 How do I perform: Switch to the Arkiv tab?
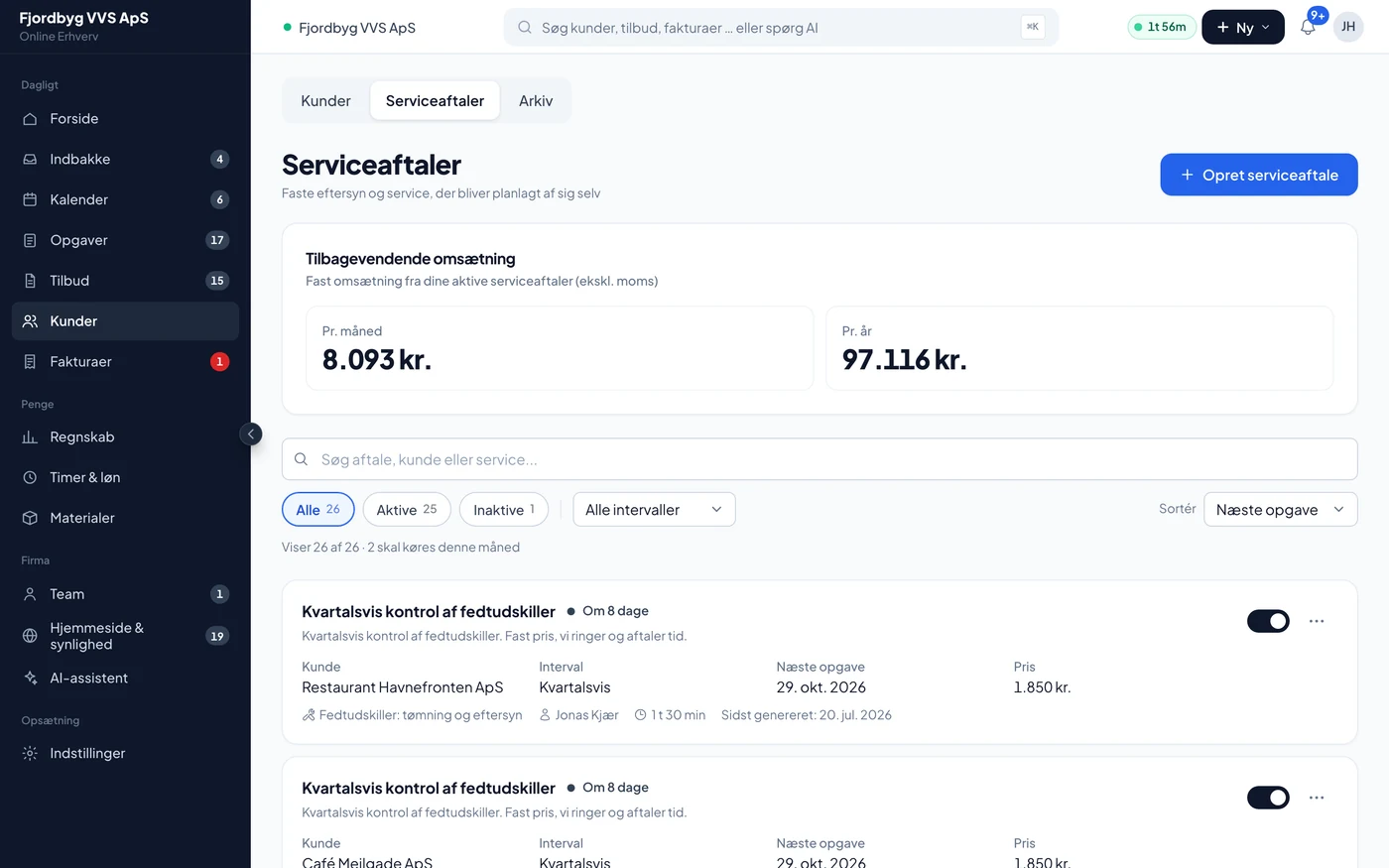click(536, 101)
